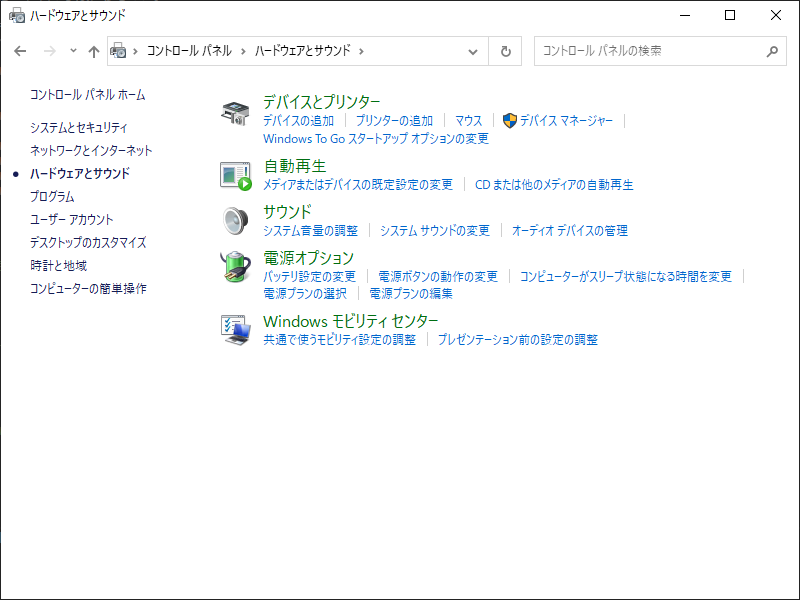Click the title bar window icon
Image resolution: width=800 pixels, height=600 pixels.
coord(17,15)
